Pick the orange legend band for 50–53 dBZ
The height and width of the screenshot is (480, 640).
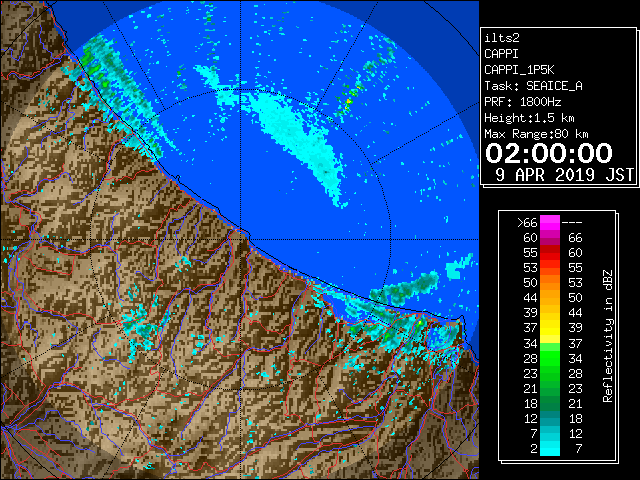tap(550, 283)
